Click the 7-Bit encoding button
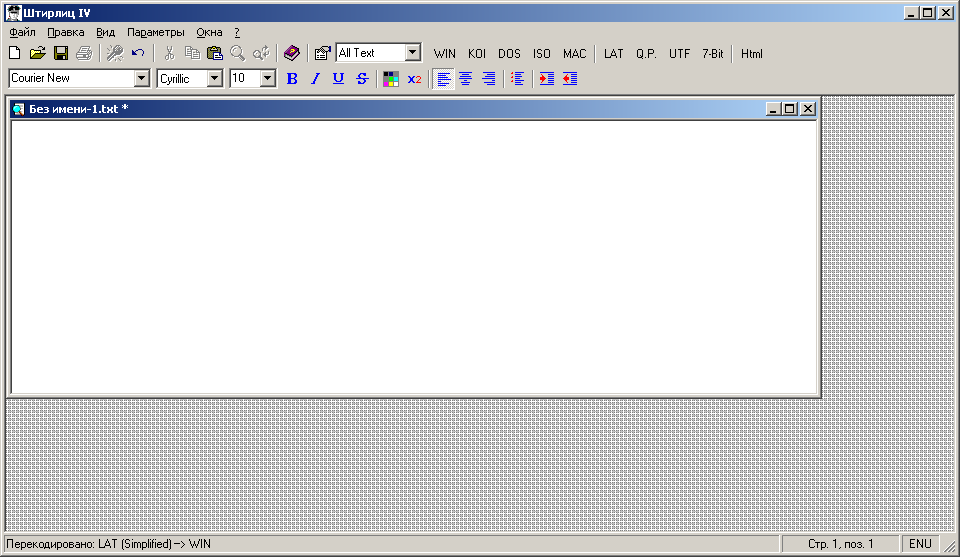 [713, 54]
